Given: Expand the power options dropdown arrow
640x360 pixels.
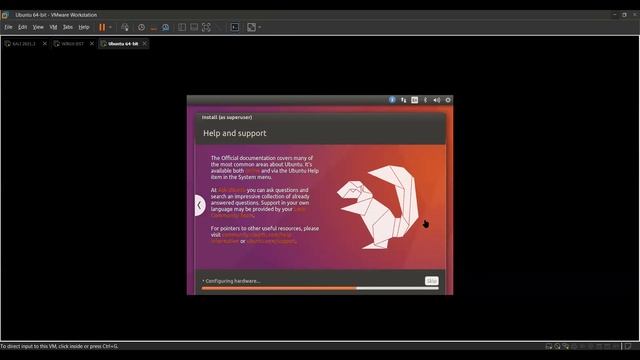Looking at the screenshot, I should click(x=110, y=27).
